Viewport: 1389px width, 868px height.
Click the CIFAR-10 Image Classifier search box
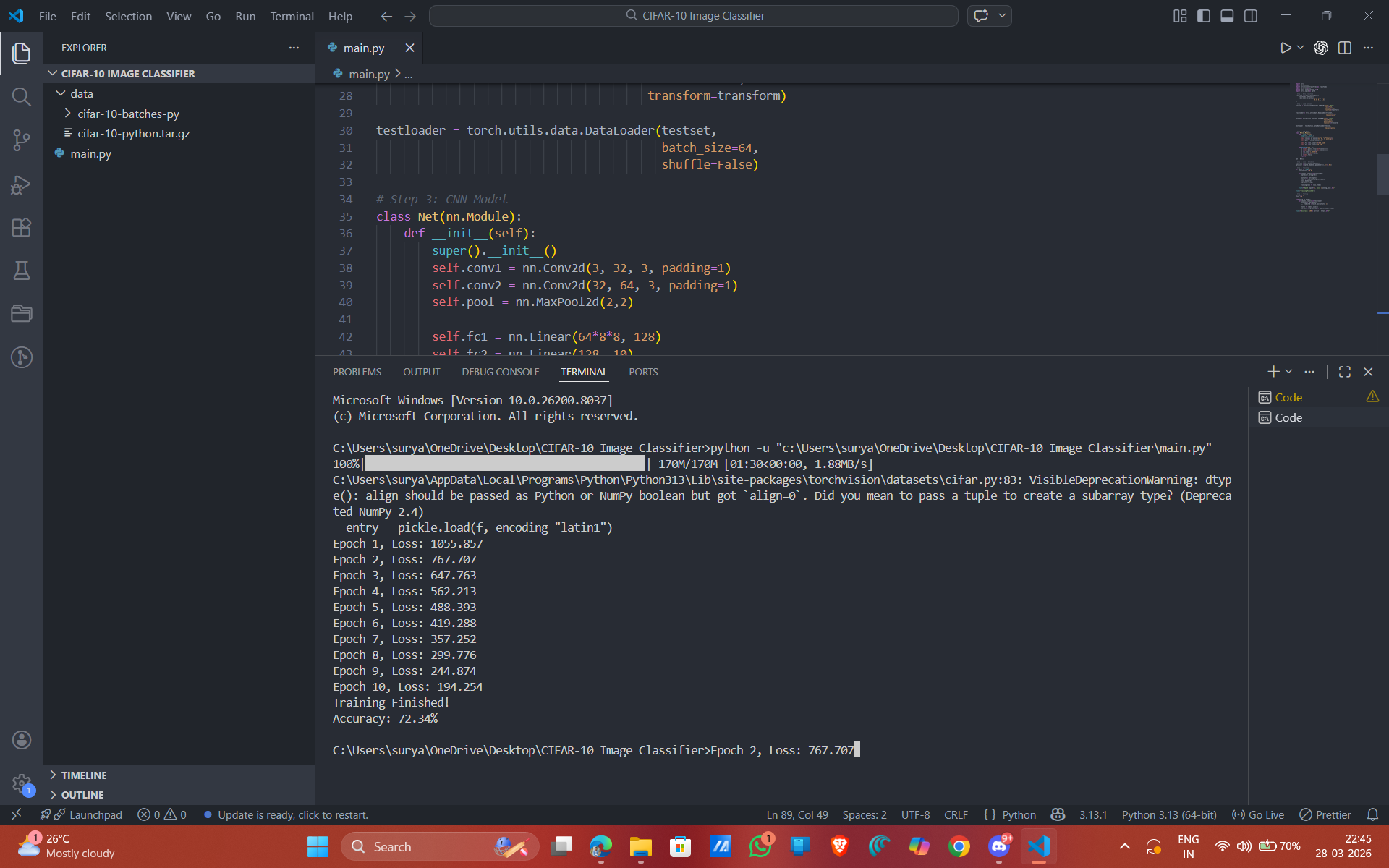[694, 16]
